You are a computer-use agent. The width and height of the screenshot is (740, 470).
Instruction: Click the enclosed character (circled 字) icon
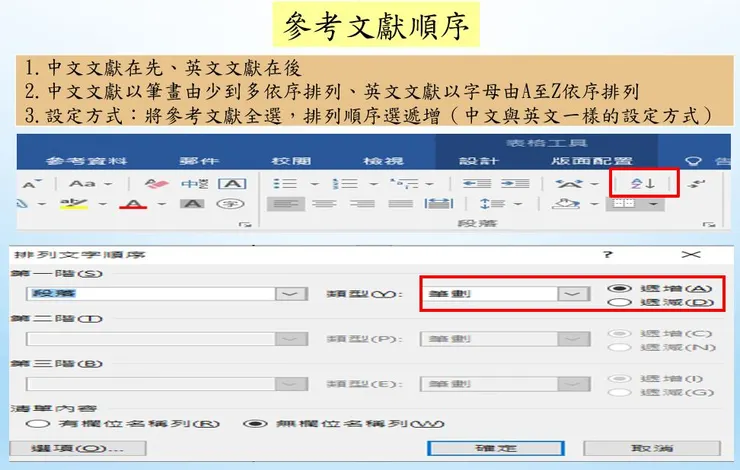(x=230, y=204)
